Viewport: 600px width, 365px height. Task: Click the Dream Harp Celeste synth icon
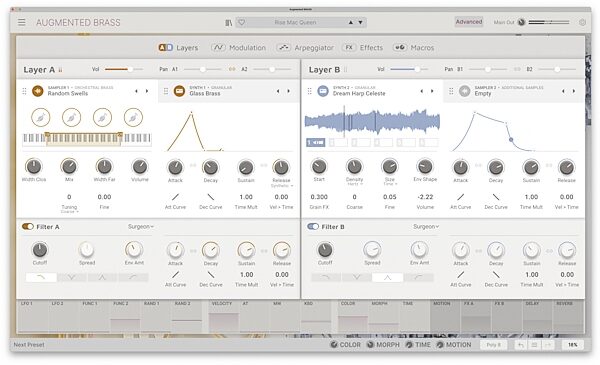click(323, 91)
